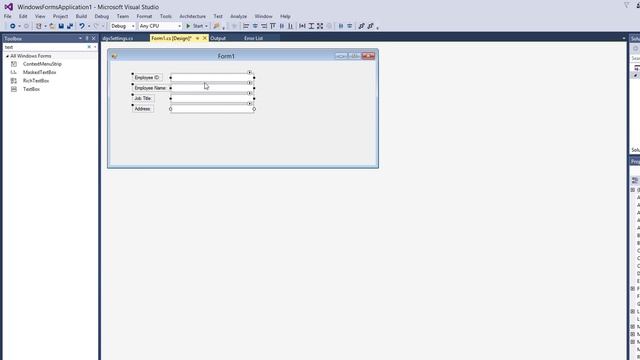Click the Form1 window icon in designer

pos(114,56)
